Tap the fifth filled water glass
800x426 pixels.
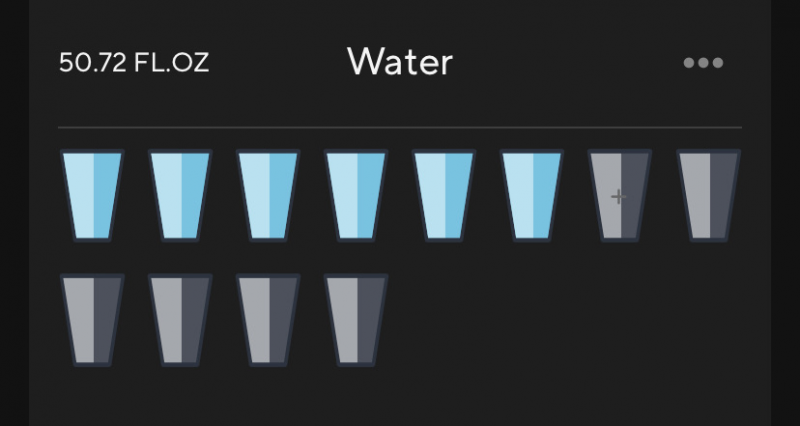coord(444,194)
